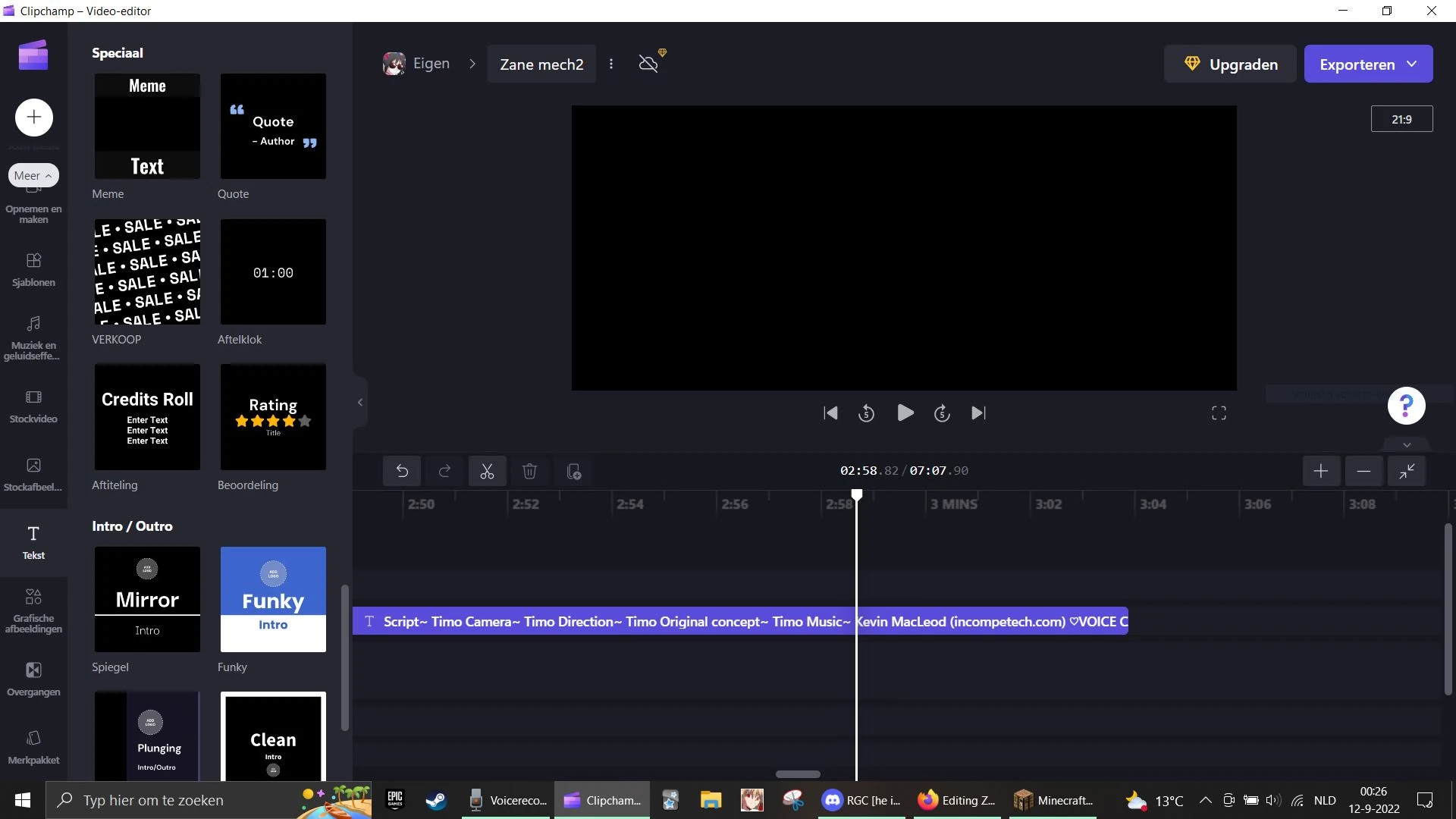The image size is (1456, 819).
Task: Click the fit timeline to screen icon
Action: [x=1407, y=471]
